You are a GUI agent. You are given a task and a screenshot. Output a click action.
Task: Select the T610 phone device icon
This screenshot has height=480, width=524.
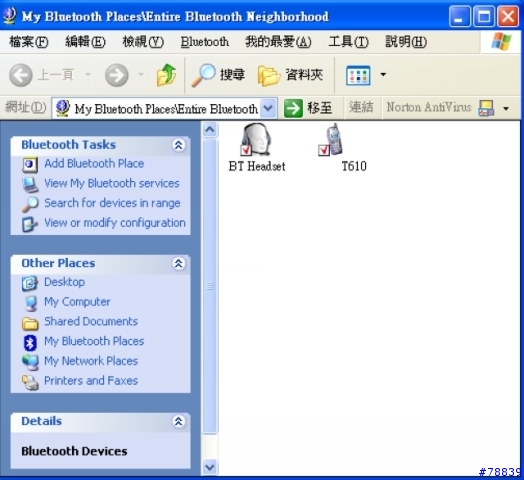[x=331, y=140]
